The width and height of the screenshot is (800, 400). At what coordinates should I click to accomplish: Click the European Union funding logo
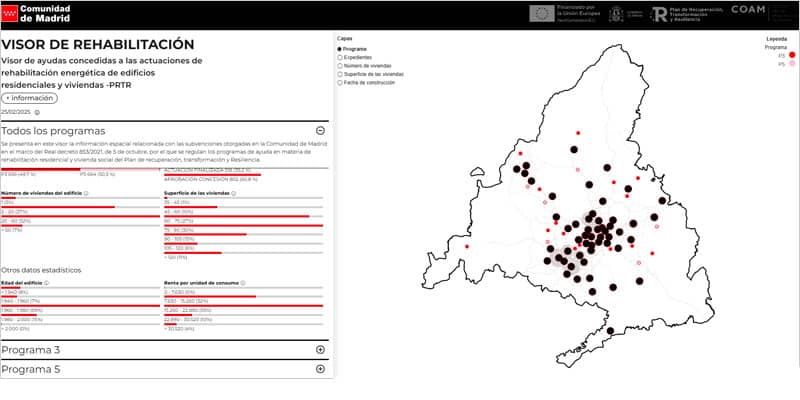coord(564,14)
